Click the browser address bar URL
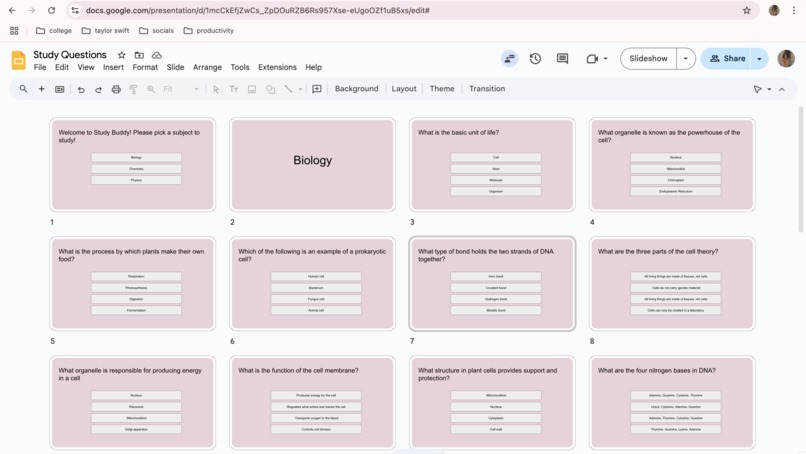 coord(257,10)
